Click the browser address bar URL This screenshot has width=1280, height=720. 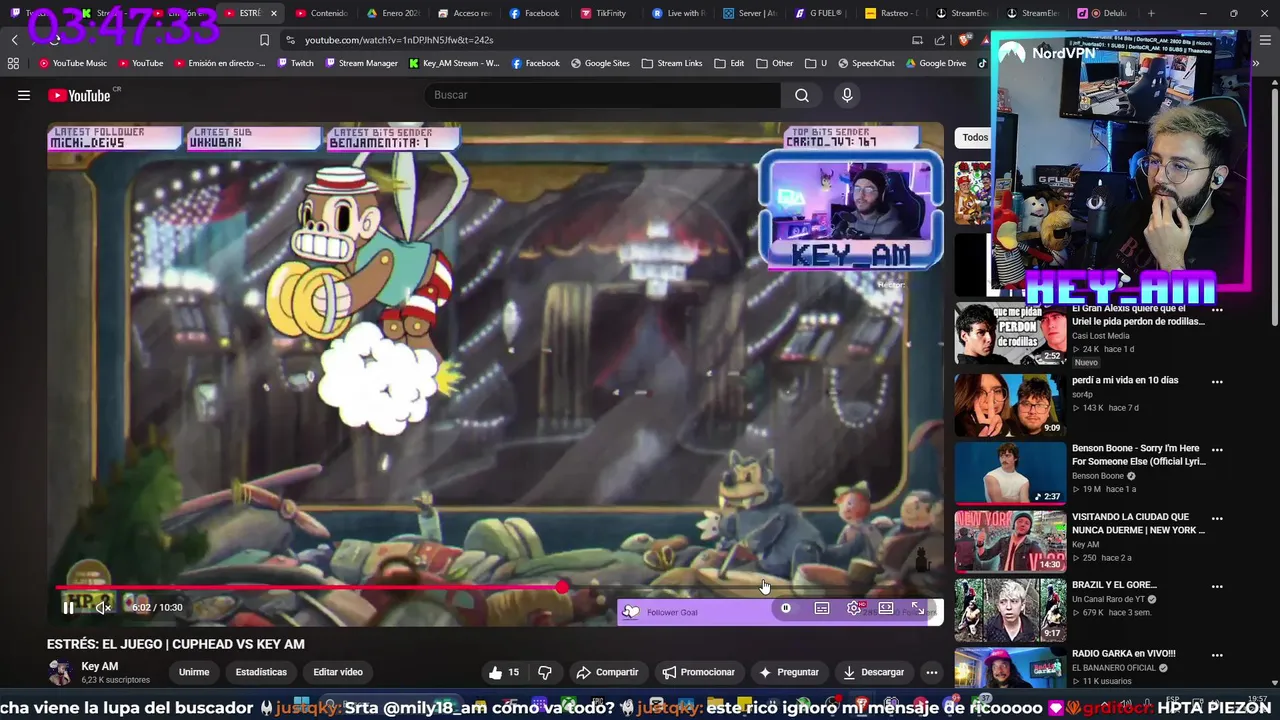coord(399,40)
